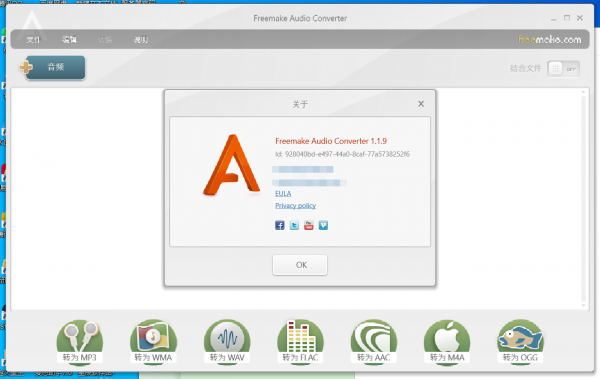Open the 编辑 menu

(69, 39)
